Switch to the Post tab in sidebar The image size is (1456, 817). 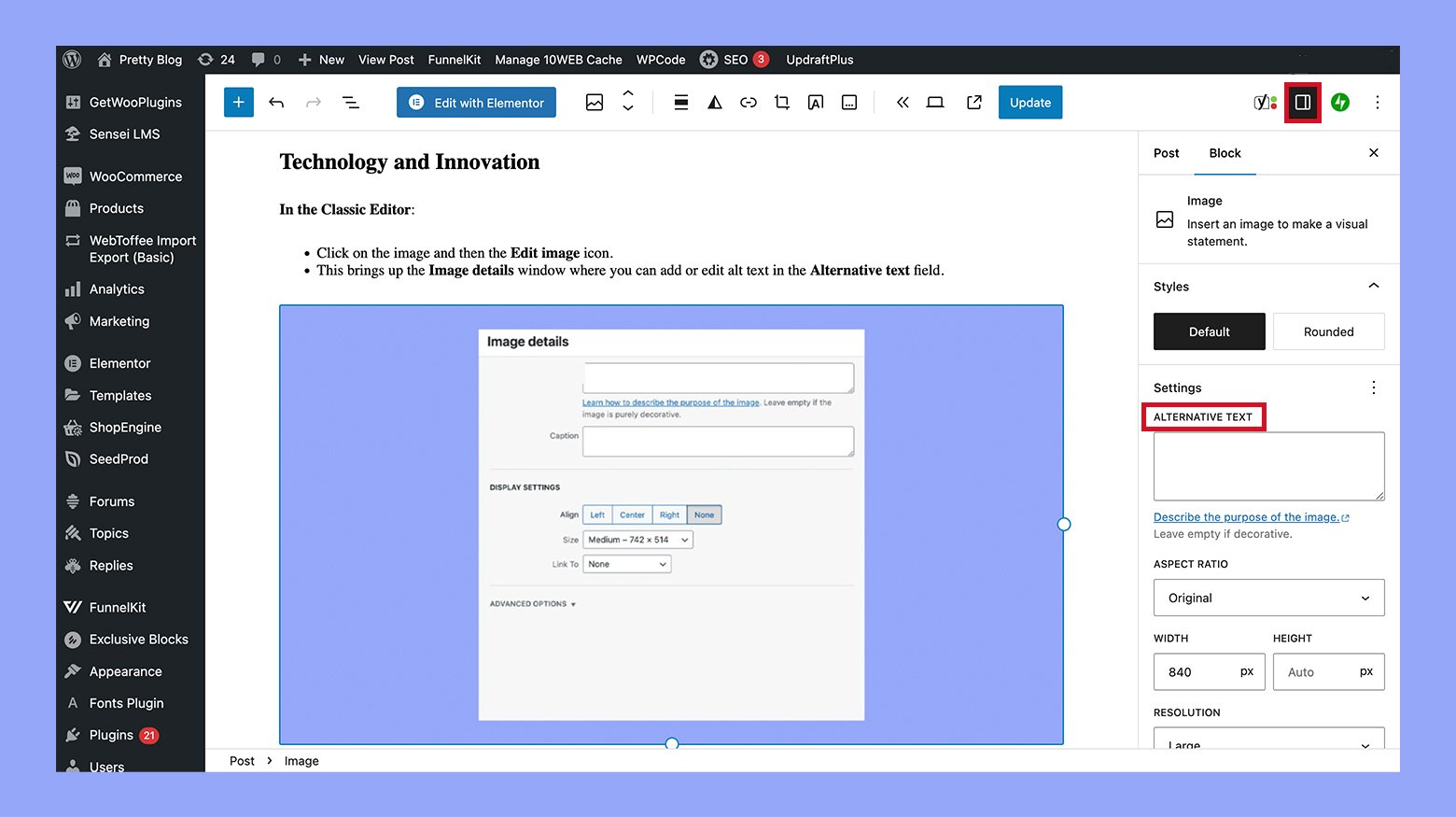1166,152
